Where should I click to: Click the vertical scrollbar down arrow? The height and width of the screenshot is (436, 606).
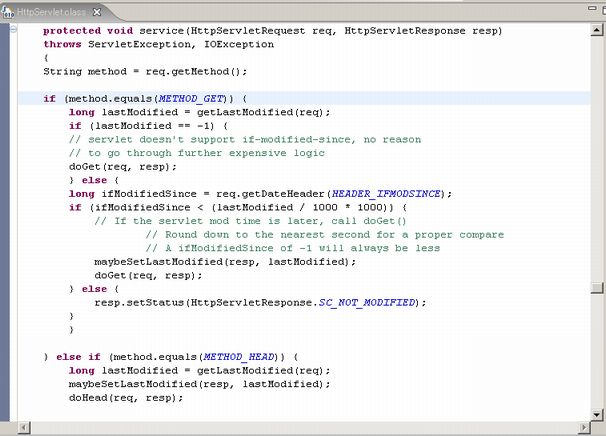pyautogui.click(x=596, y=415)
